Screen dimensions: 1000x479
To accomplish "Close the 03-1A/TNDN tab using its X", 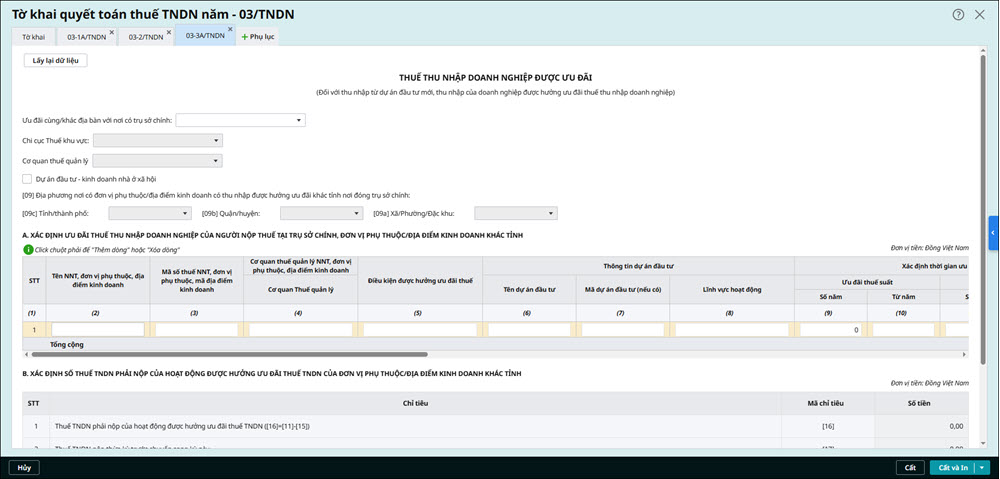I will click(x=111, y=32).
